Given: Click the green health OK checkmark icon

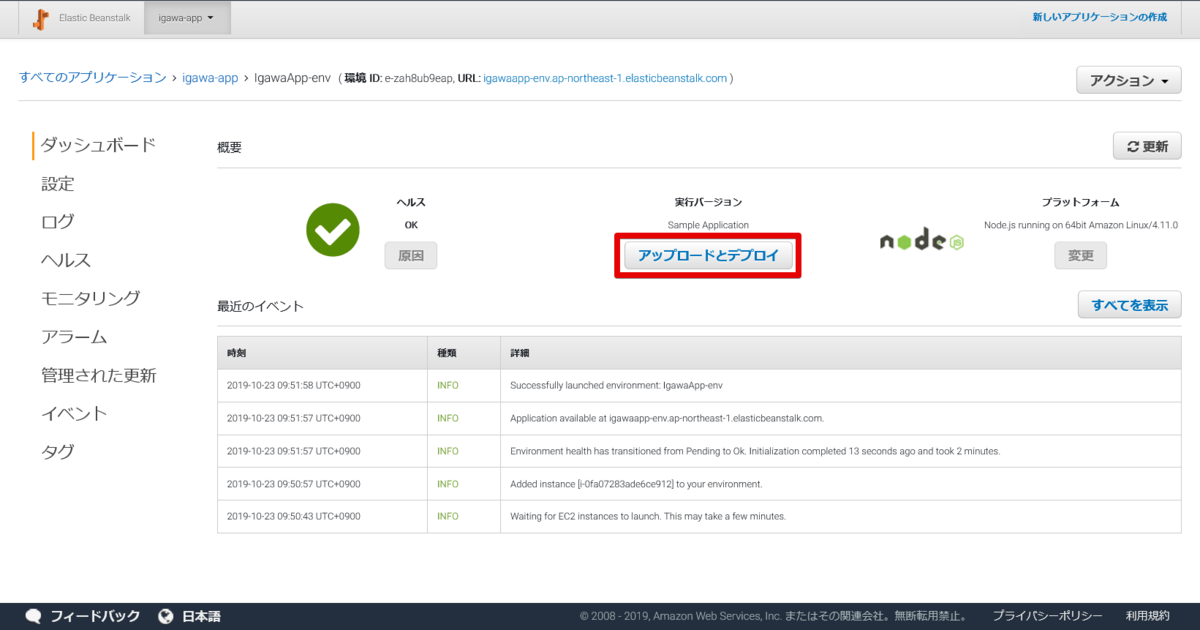Looking at the screenshot, I should [333, 231].
